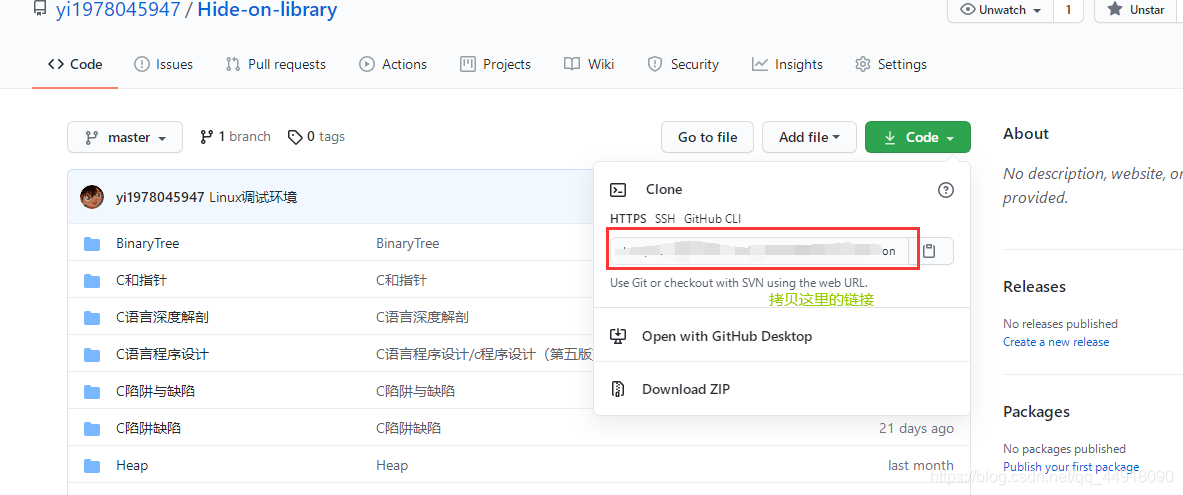
Task: Open the Settings tab
Action: point(891,65)
